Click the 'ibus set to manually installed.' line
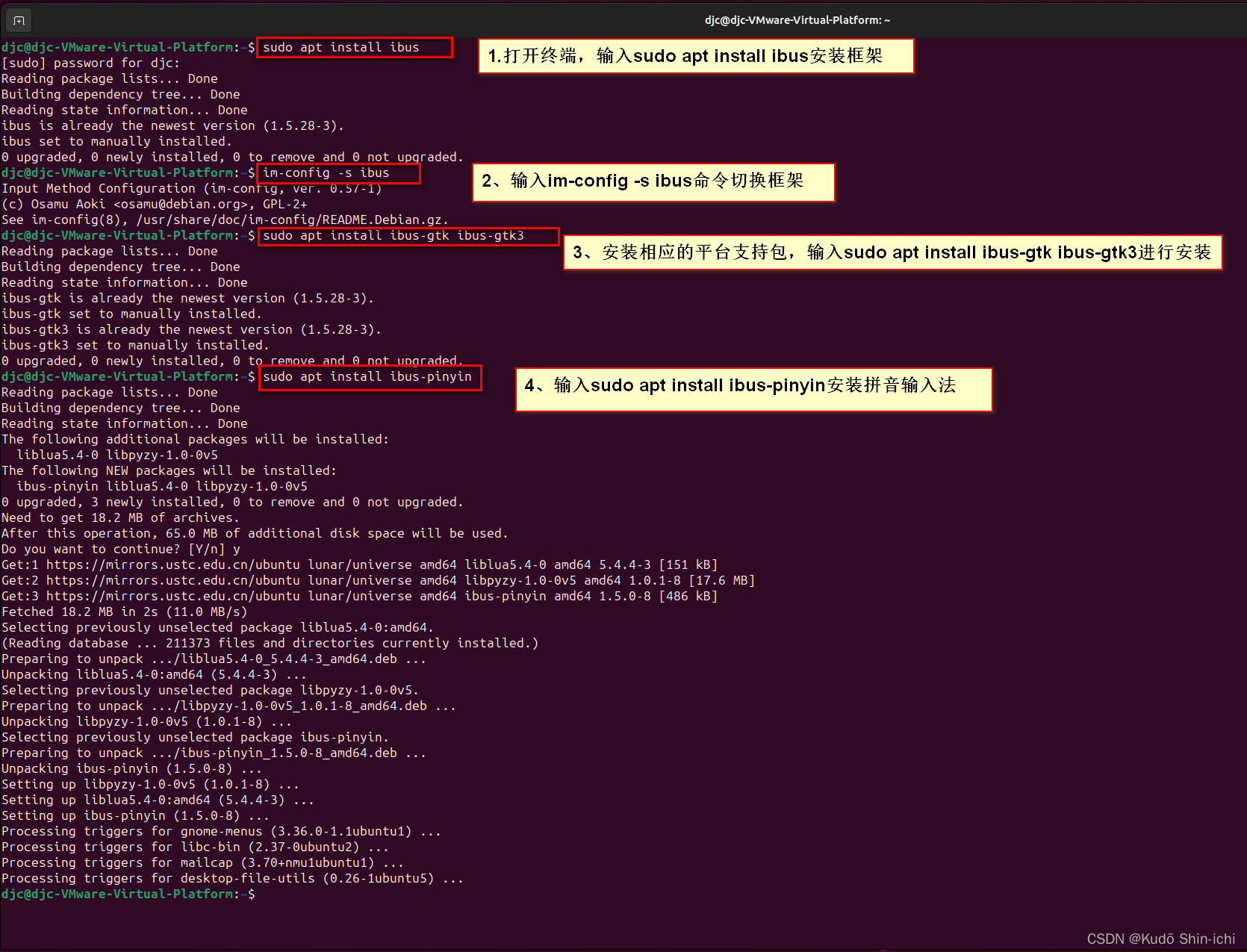 click(116, 141)
